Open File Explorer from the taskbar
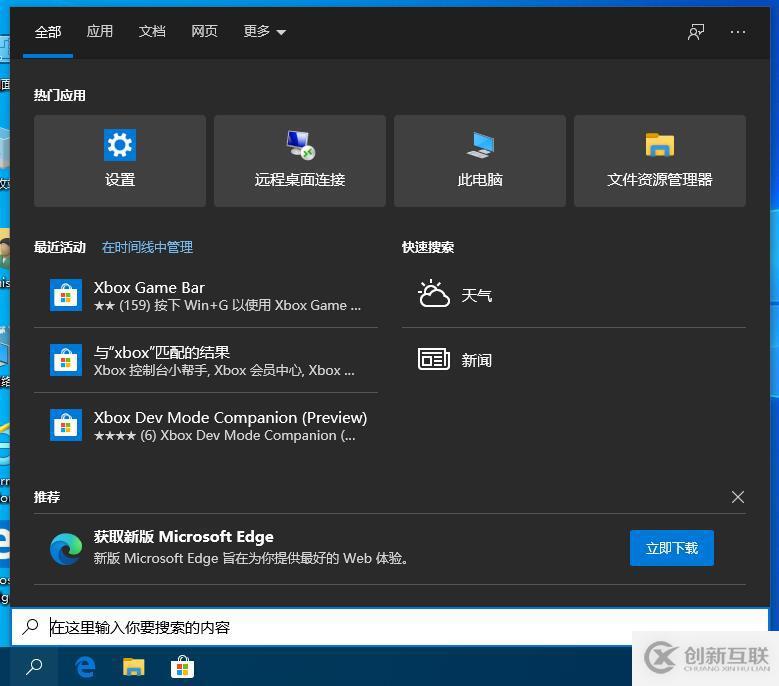The height and width of the screenshot is (686, 779). [134, 667]
